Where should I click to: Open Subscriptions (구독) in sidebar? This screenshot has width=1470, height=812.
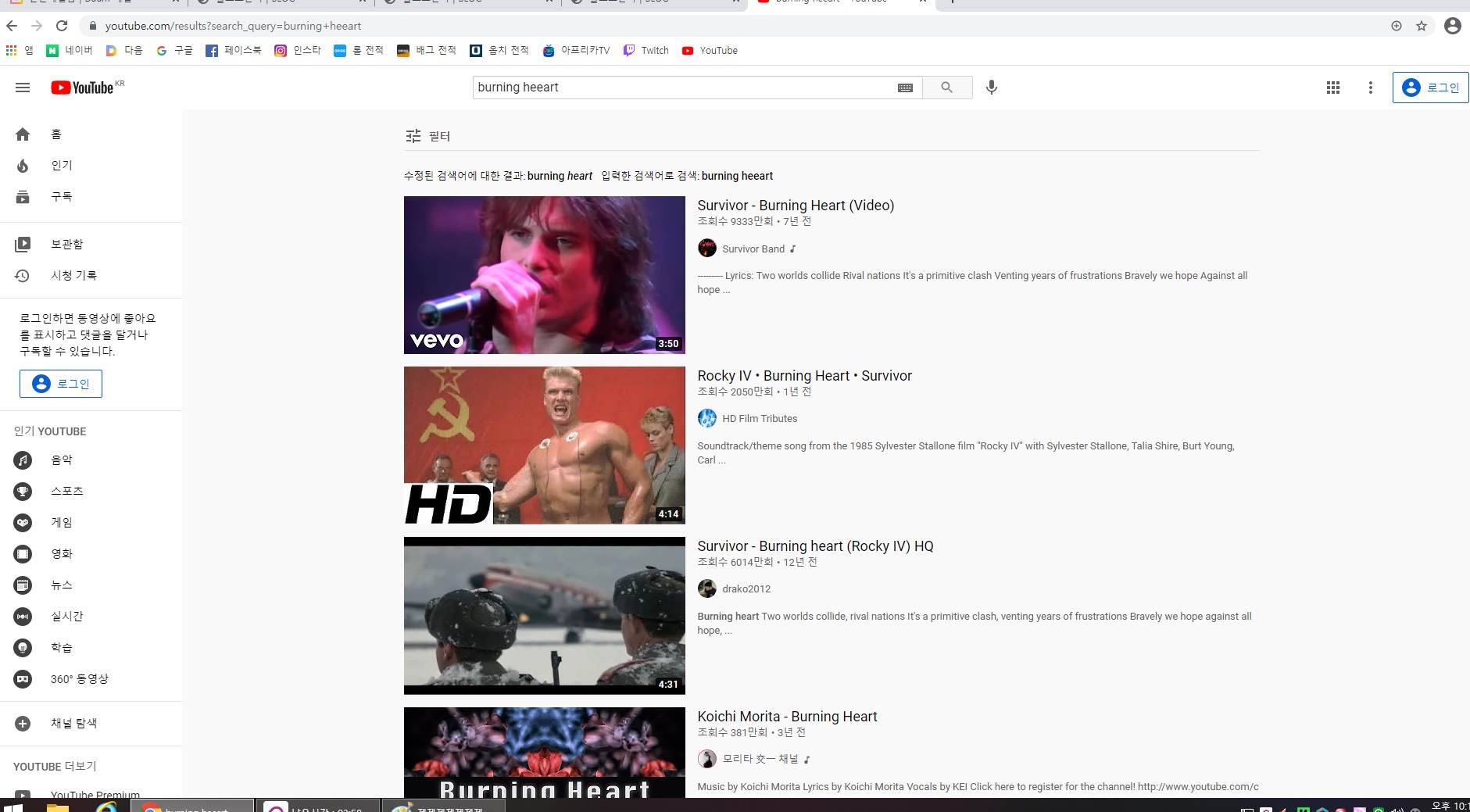(x=91, y=197)
